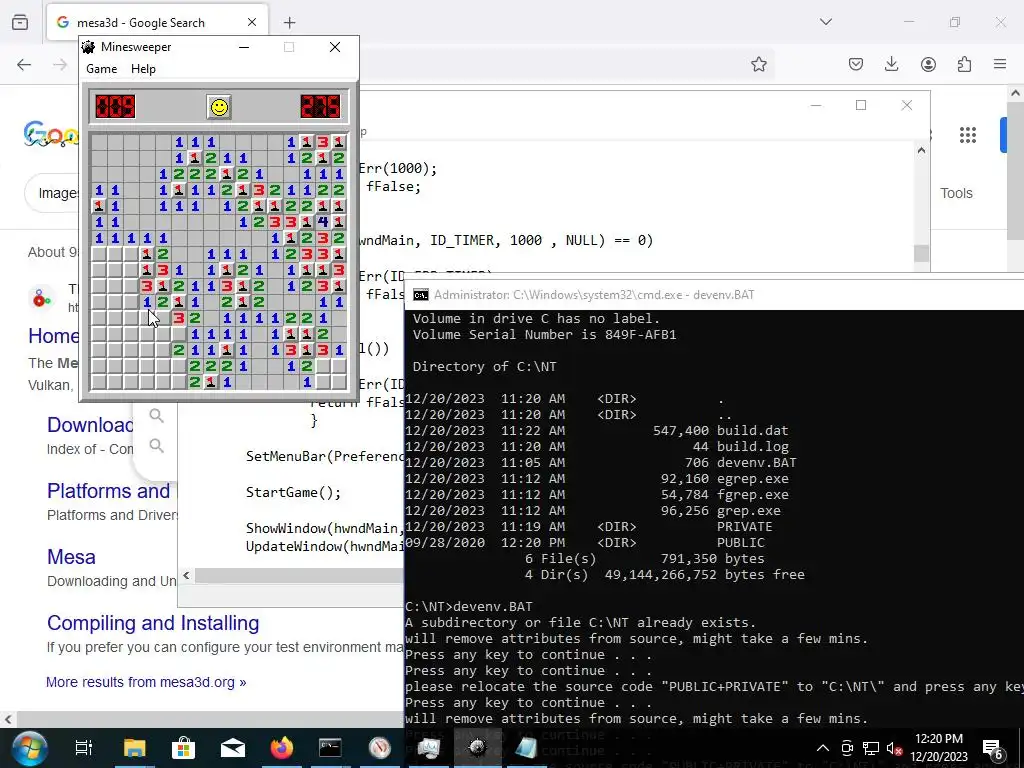Image resolution: width=1024 pixels, height=768 pixels.
Task: Open Firefox tab overview icon
Action: tap(20, 23)
